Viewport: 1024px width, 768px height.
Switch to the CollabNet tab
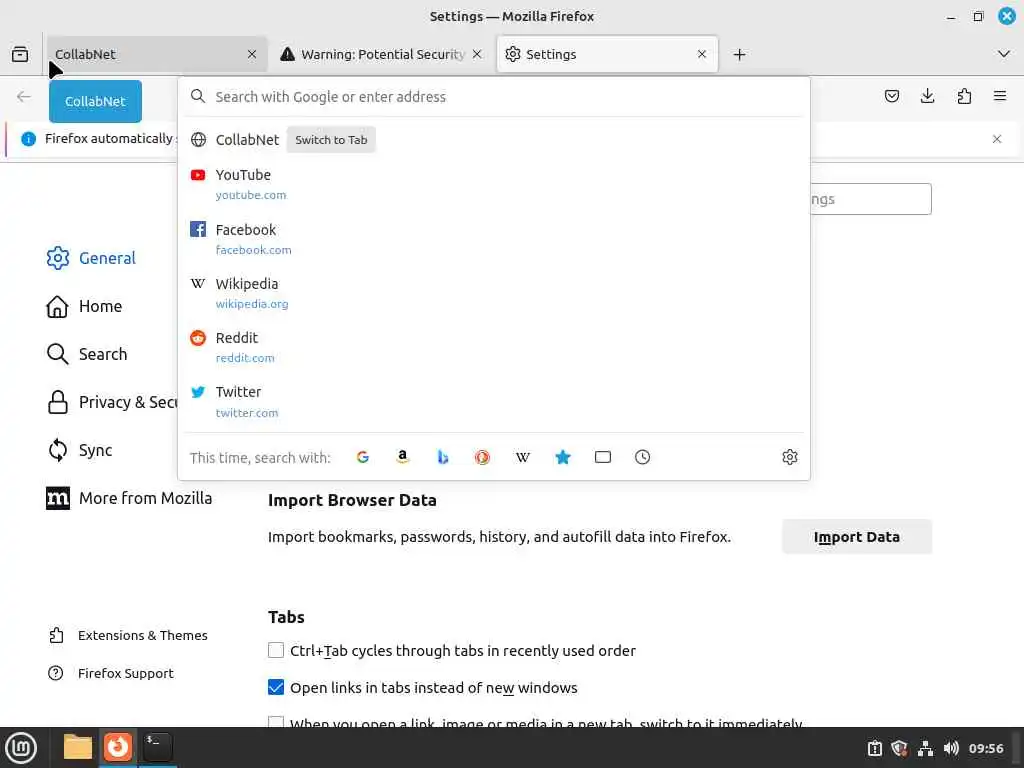[x=157, y=54]
